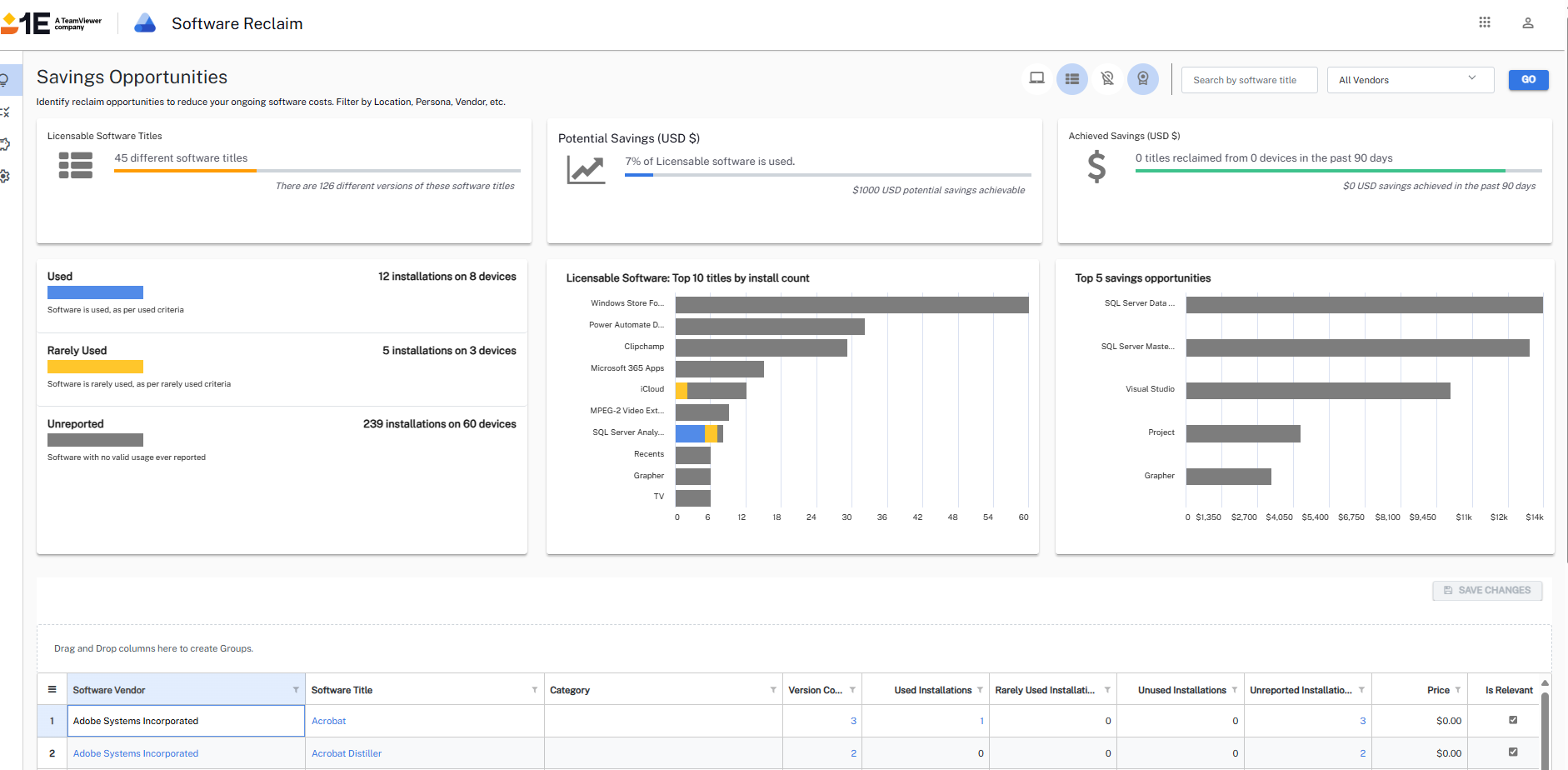Open the gear settings sidebar icon
The image size is (1568, 770).
pyautogui.click(x=5, y=177)
